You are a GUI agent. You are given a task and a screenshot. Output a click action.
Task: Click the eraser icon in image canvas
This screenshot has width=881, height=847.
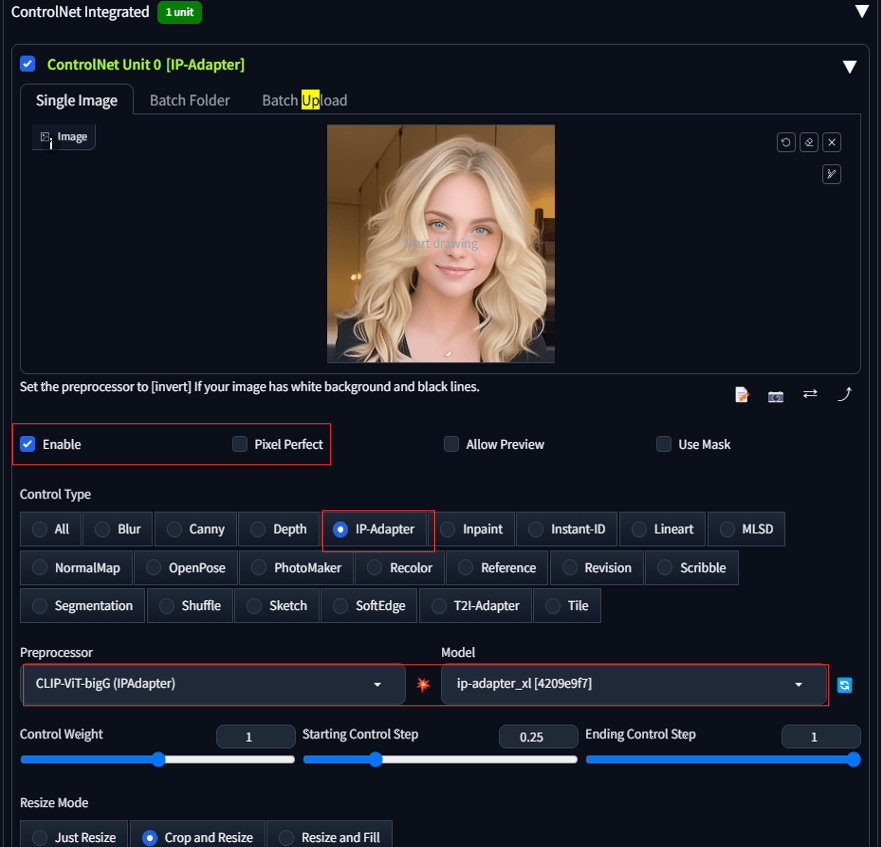click(x=809, y=143)
